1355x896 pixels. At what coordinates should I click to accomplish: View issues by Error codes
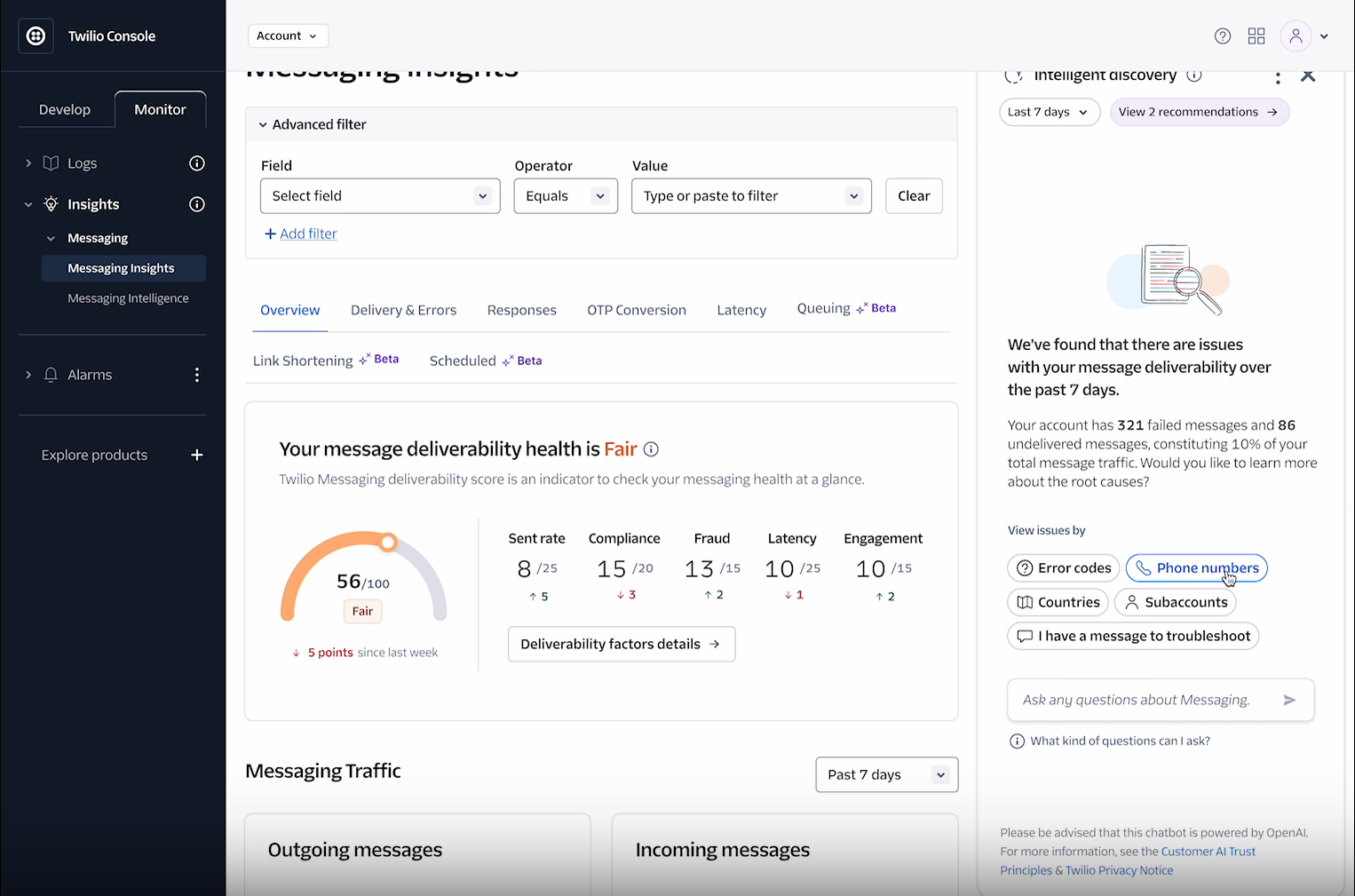click(1064, 568)
